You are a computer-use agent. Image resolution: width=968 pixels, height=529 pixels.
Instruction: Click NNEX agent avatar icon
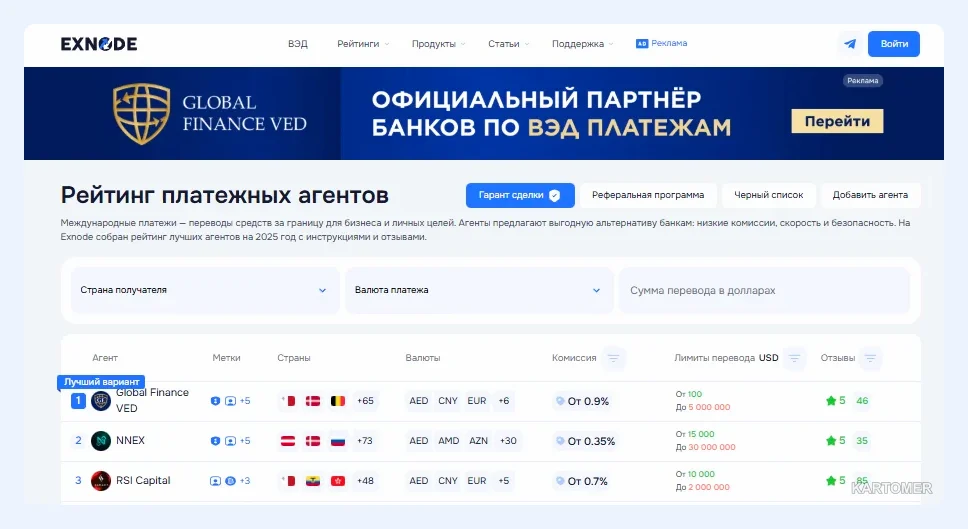[101, 441]
